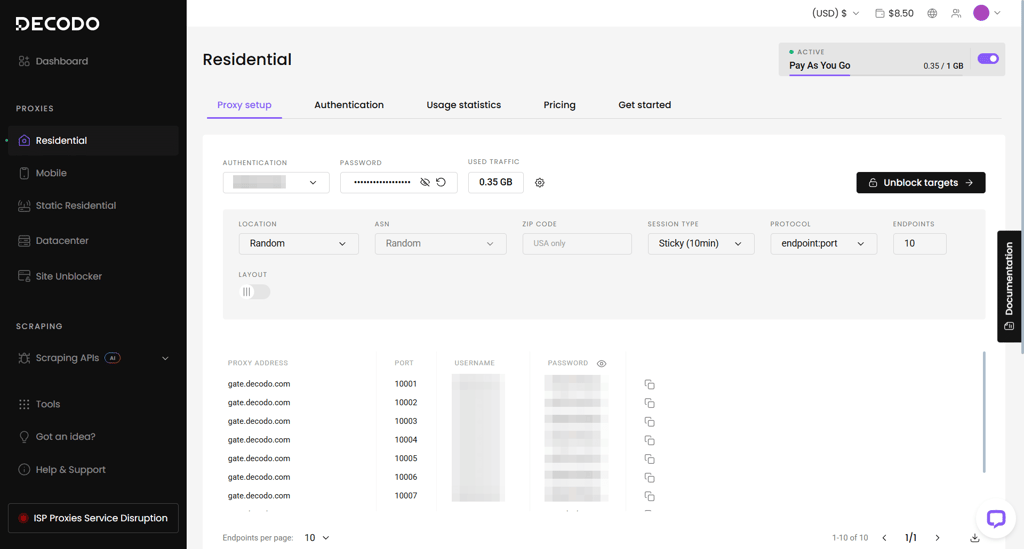
Task: Go to the previous endpoints page
Action: pyautogui.click(x=884, y=538)
